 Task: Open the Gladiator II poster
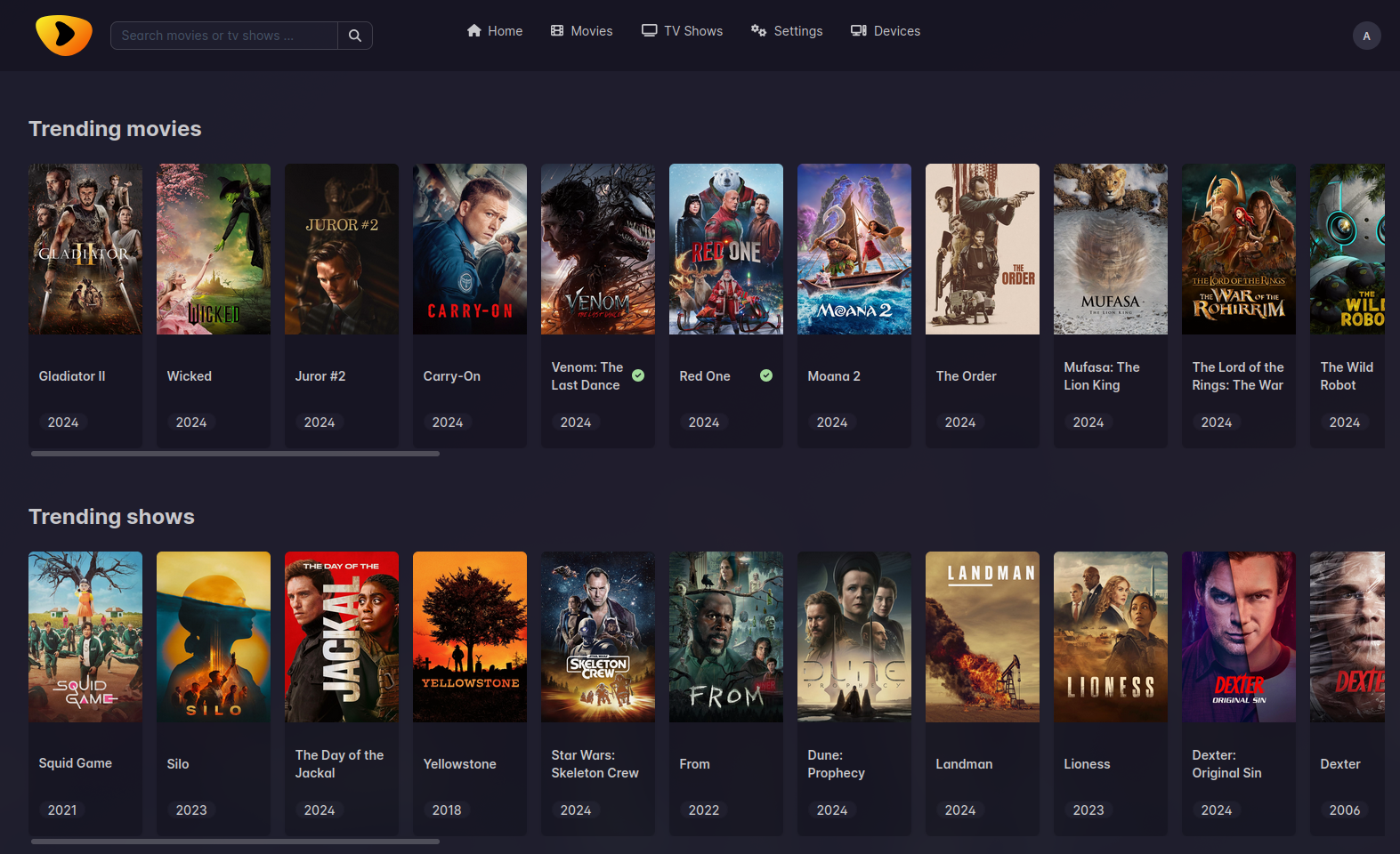click(x=85, y=249)
